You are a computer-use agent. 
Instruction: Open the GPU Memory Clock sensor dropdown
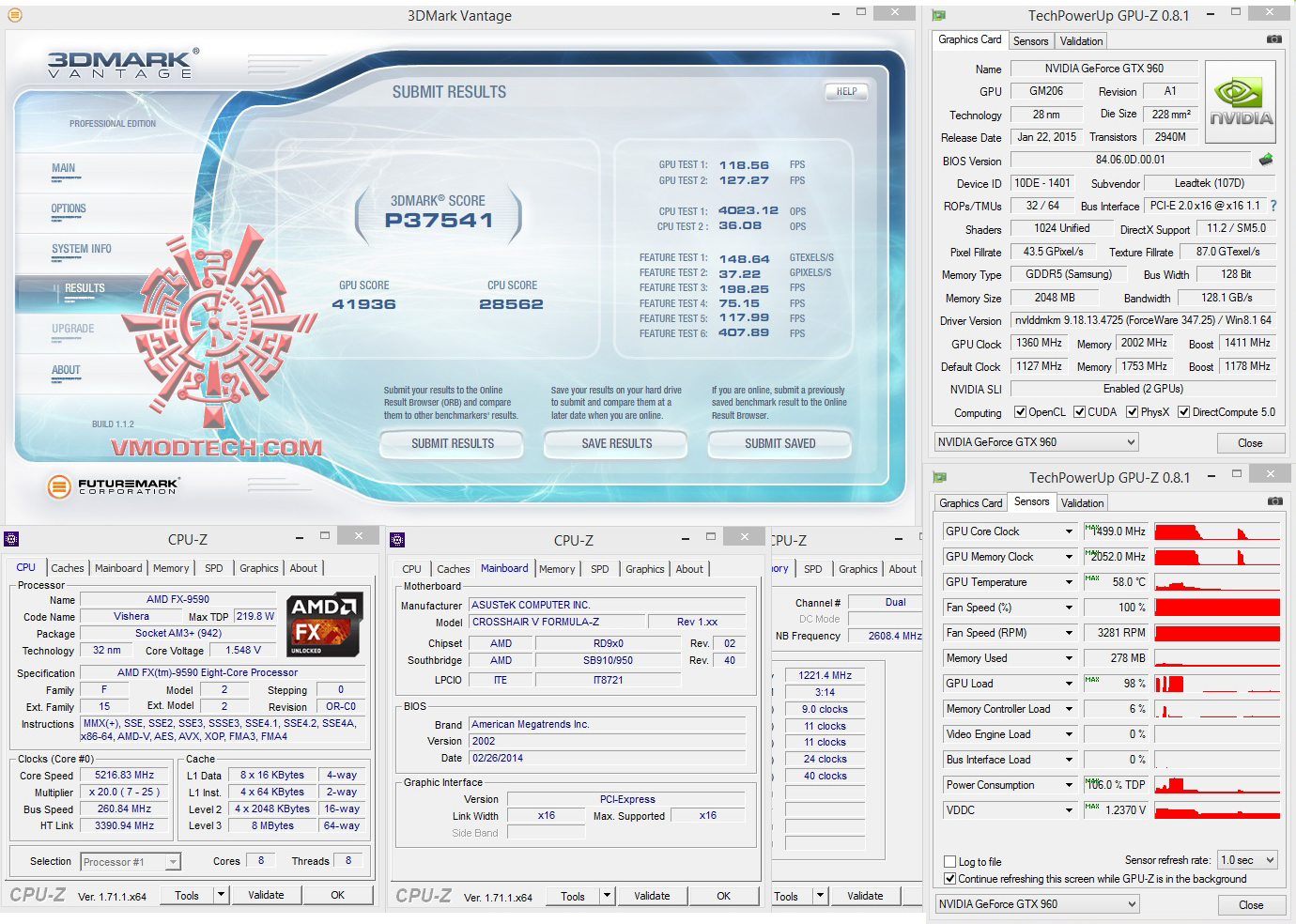coord(1069,557)
